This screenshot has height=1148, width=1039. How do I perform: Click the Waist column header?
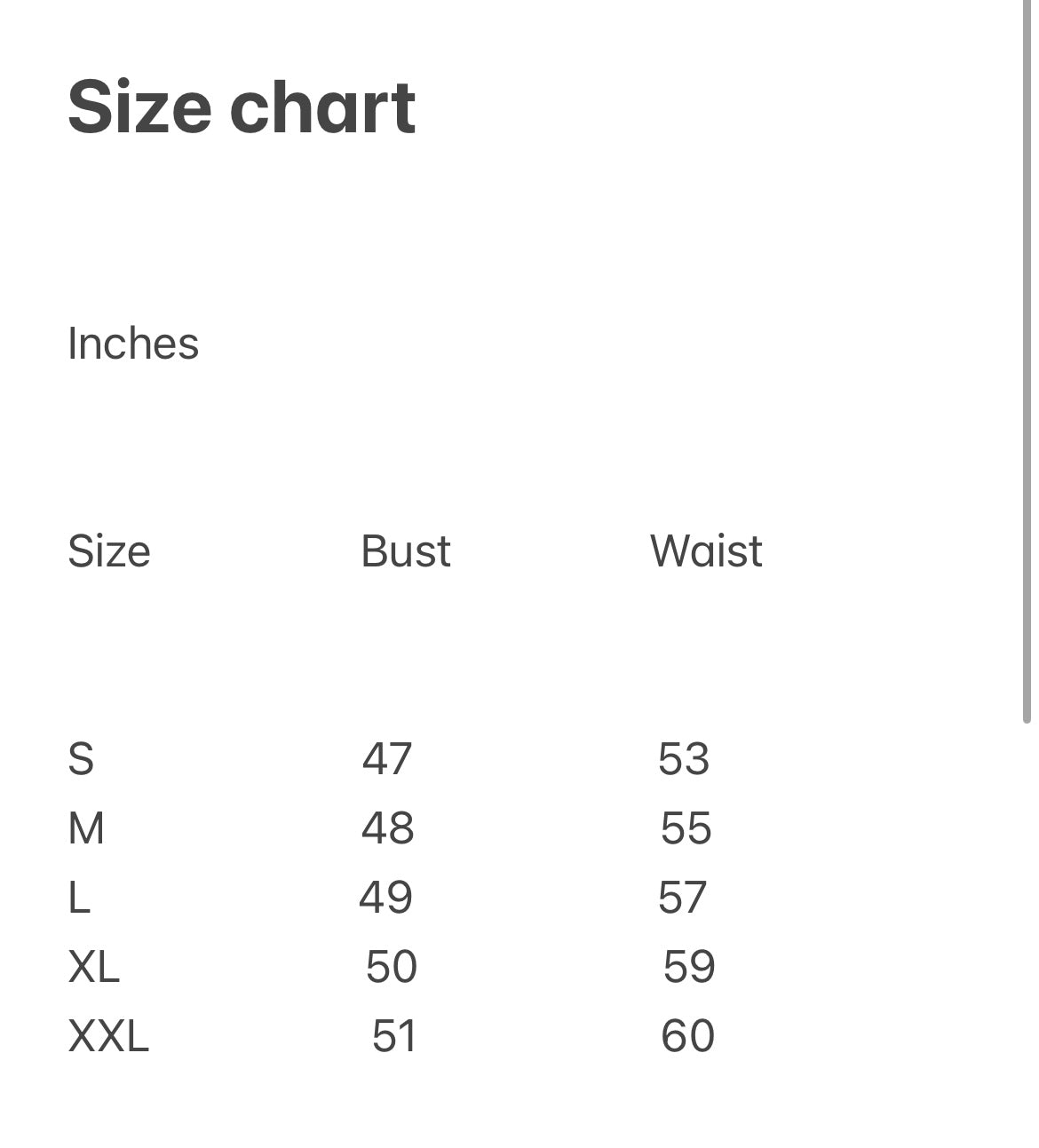pos(706,551)
